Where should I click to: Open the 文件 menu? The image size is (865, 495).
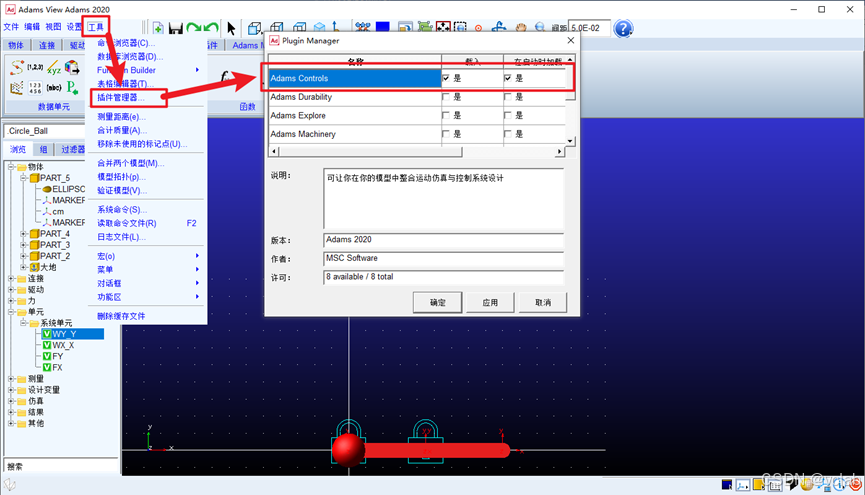coord(11,26)
